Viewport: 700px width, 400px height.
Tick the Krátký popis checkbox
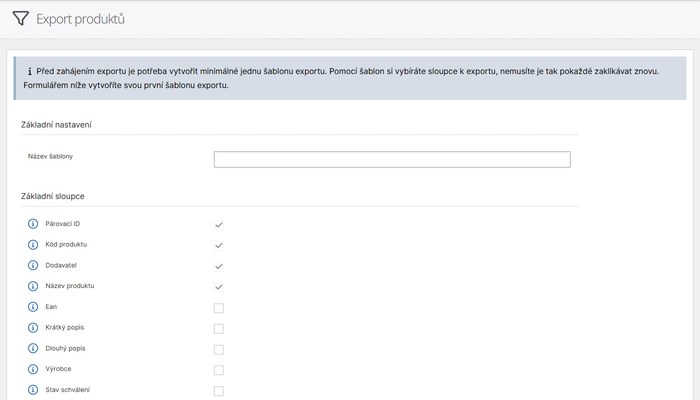(219, 329)
